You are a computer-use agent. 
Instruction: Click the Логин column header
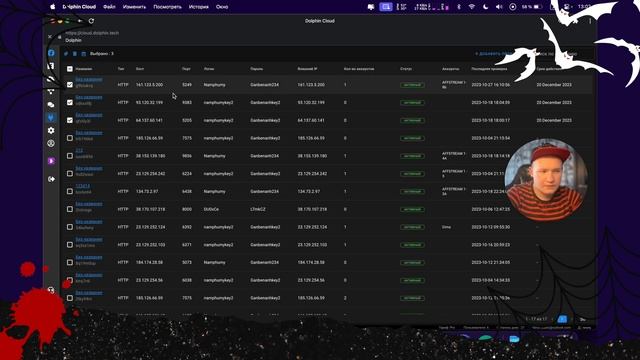pyautogui.click(x=209, y=69)
